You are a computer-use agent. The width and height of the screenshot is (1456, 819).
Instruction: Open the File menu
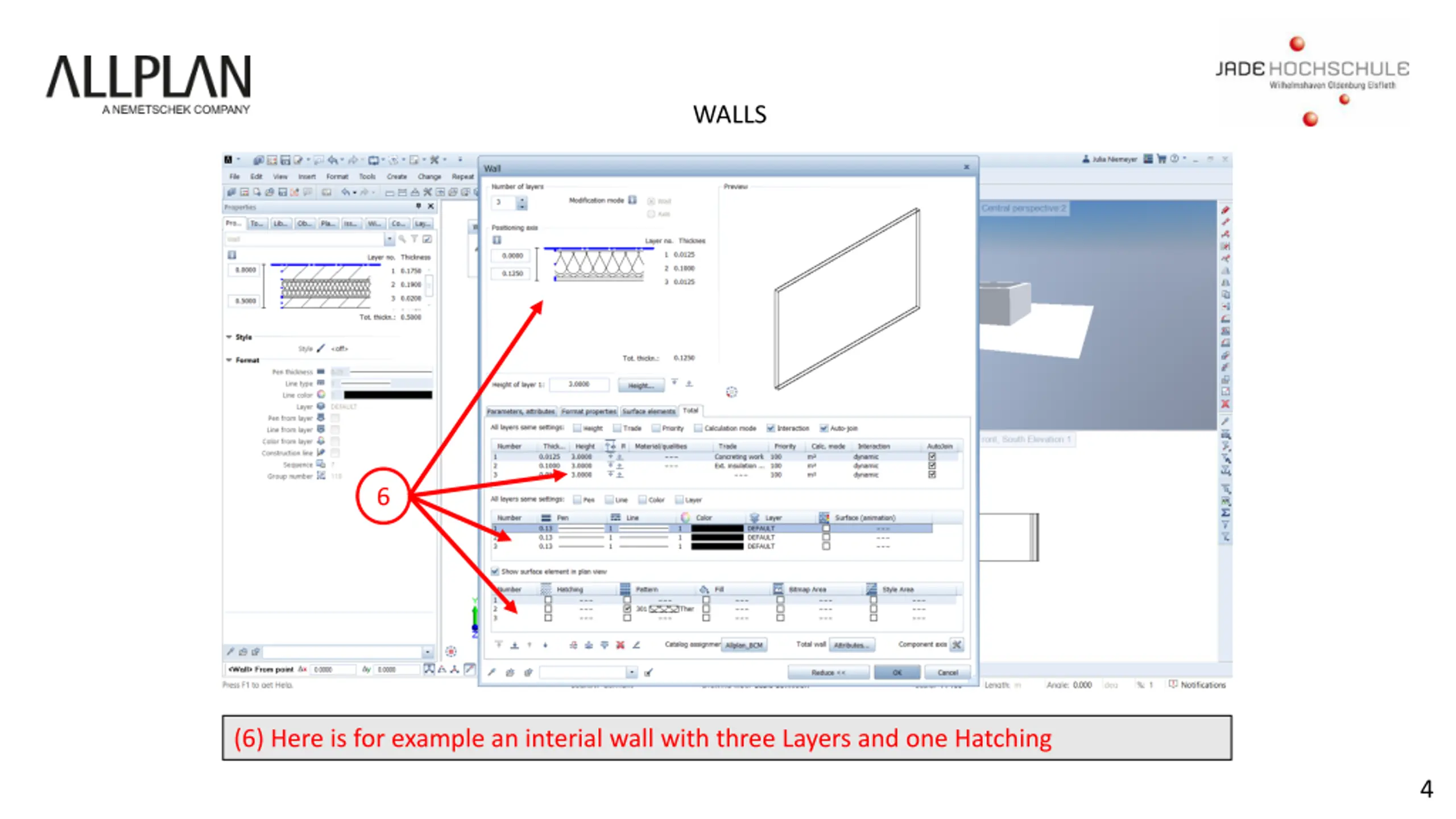click(x=234, y=176)
